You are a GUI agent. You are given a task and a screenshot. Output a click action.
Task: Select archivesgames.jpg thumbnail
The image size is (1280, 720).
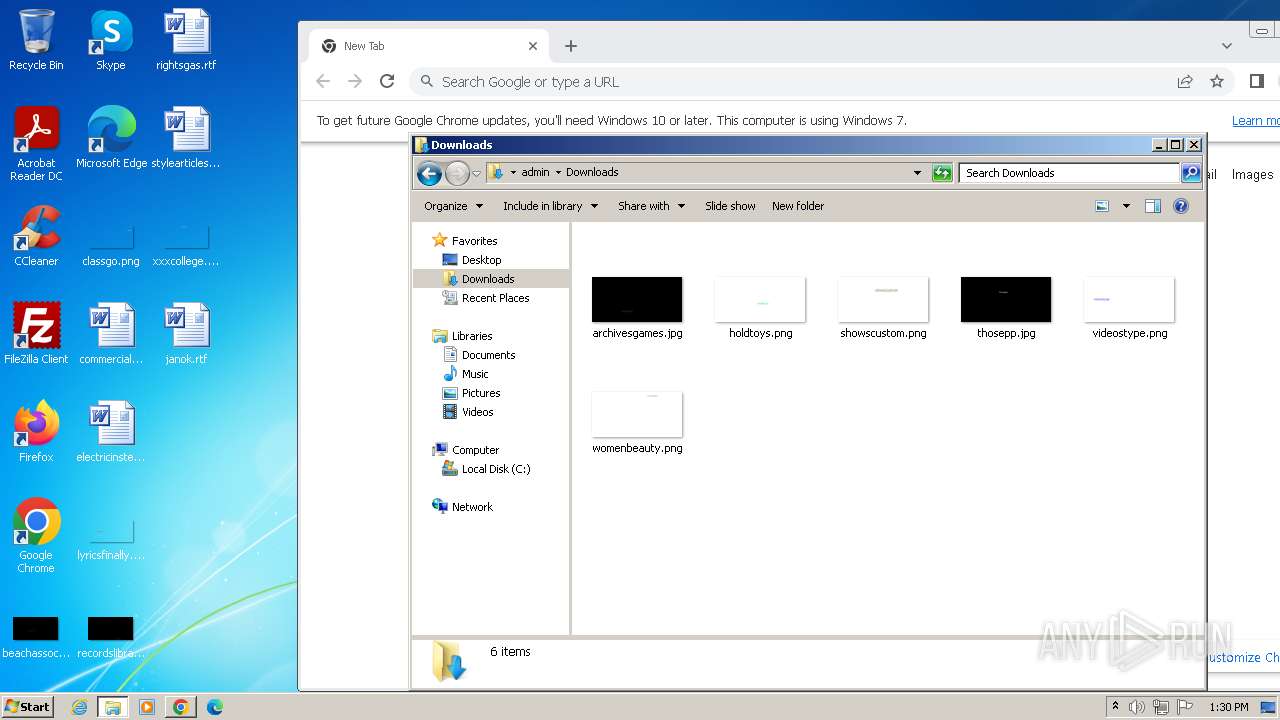click(637, 308)
